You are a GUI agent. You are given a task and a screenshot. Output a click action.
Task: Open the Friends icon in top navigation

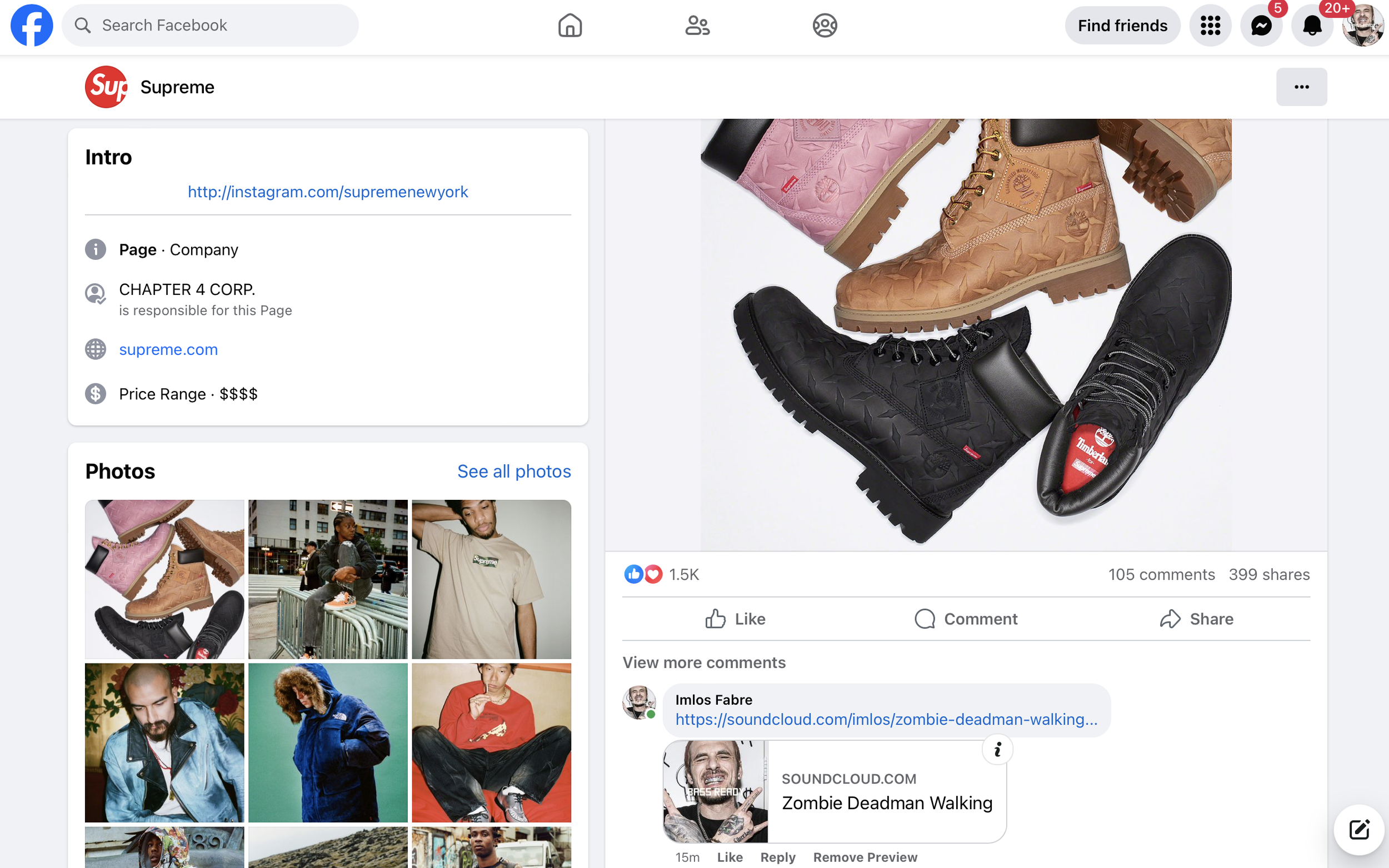[697, 25]
